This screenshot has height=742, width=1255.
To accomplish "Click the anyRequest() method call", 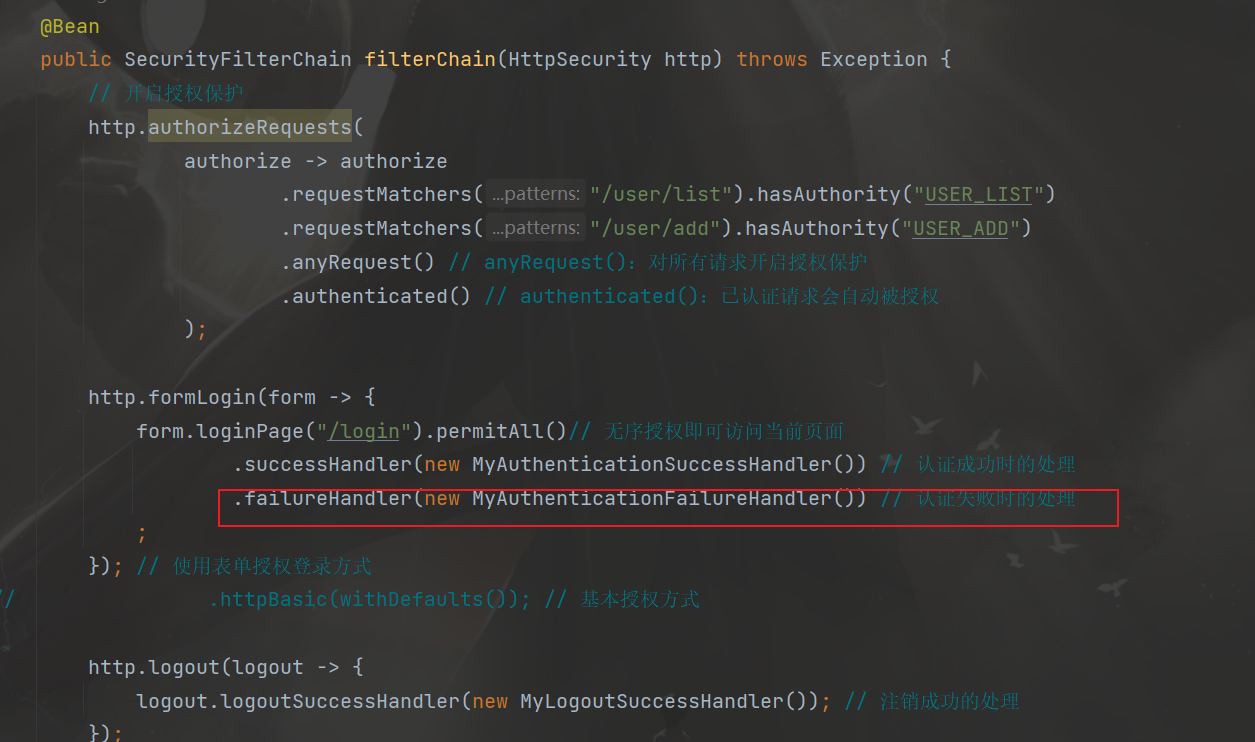I will coord(363,262).
